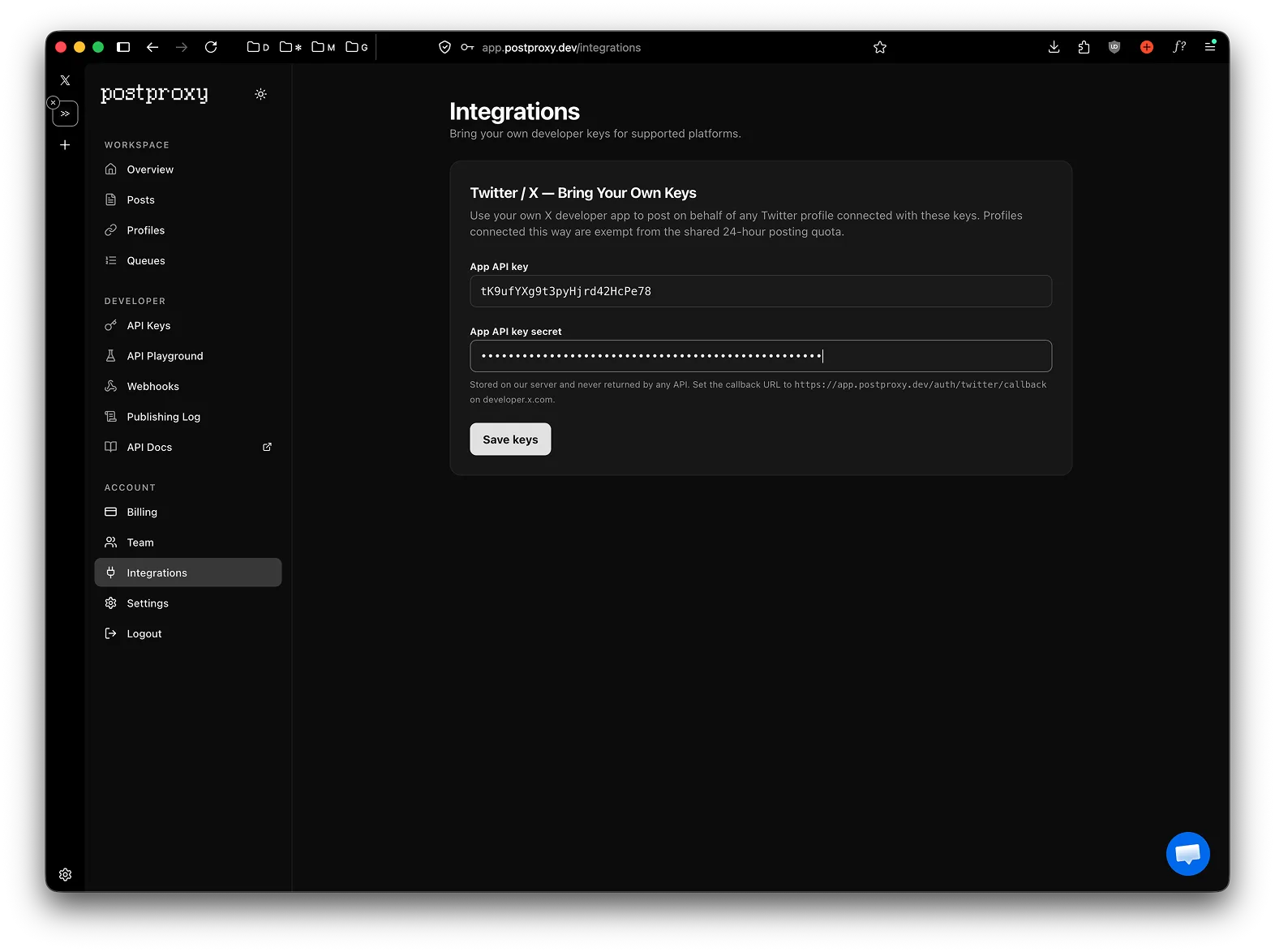Open the D bookmarks folder

[258, 47]
